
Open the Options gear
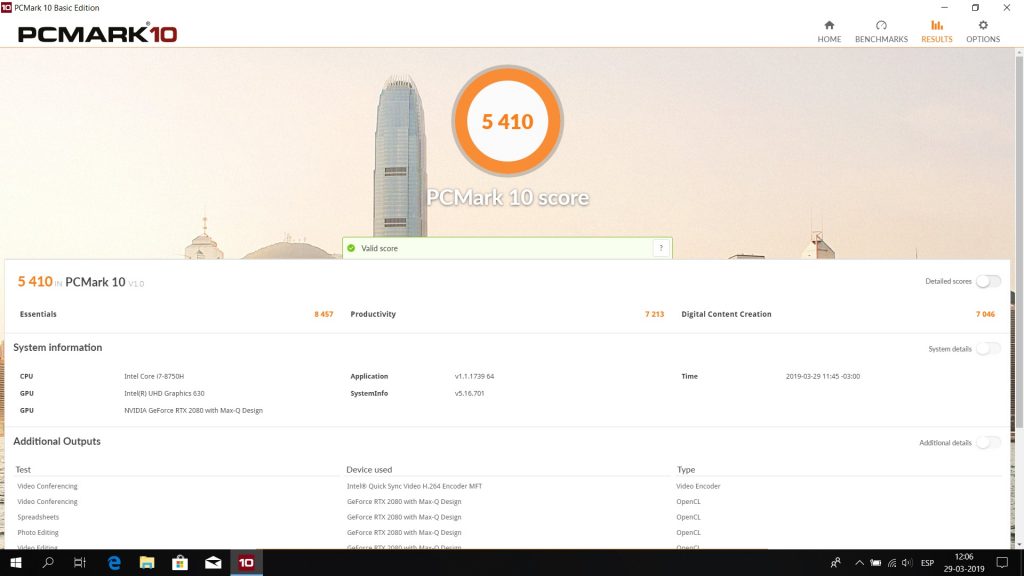pos(982,31)
